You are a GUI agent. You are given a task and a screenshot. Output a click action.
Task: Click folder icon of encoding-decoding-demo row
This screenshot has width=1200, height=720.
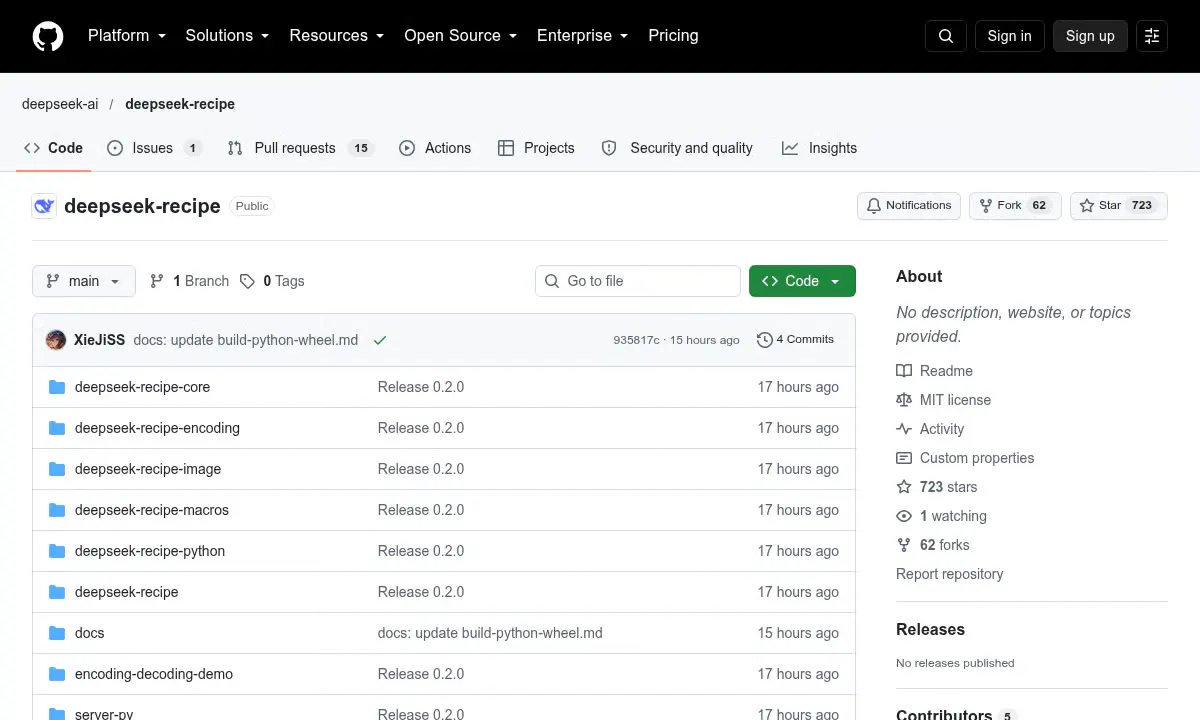57,674
